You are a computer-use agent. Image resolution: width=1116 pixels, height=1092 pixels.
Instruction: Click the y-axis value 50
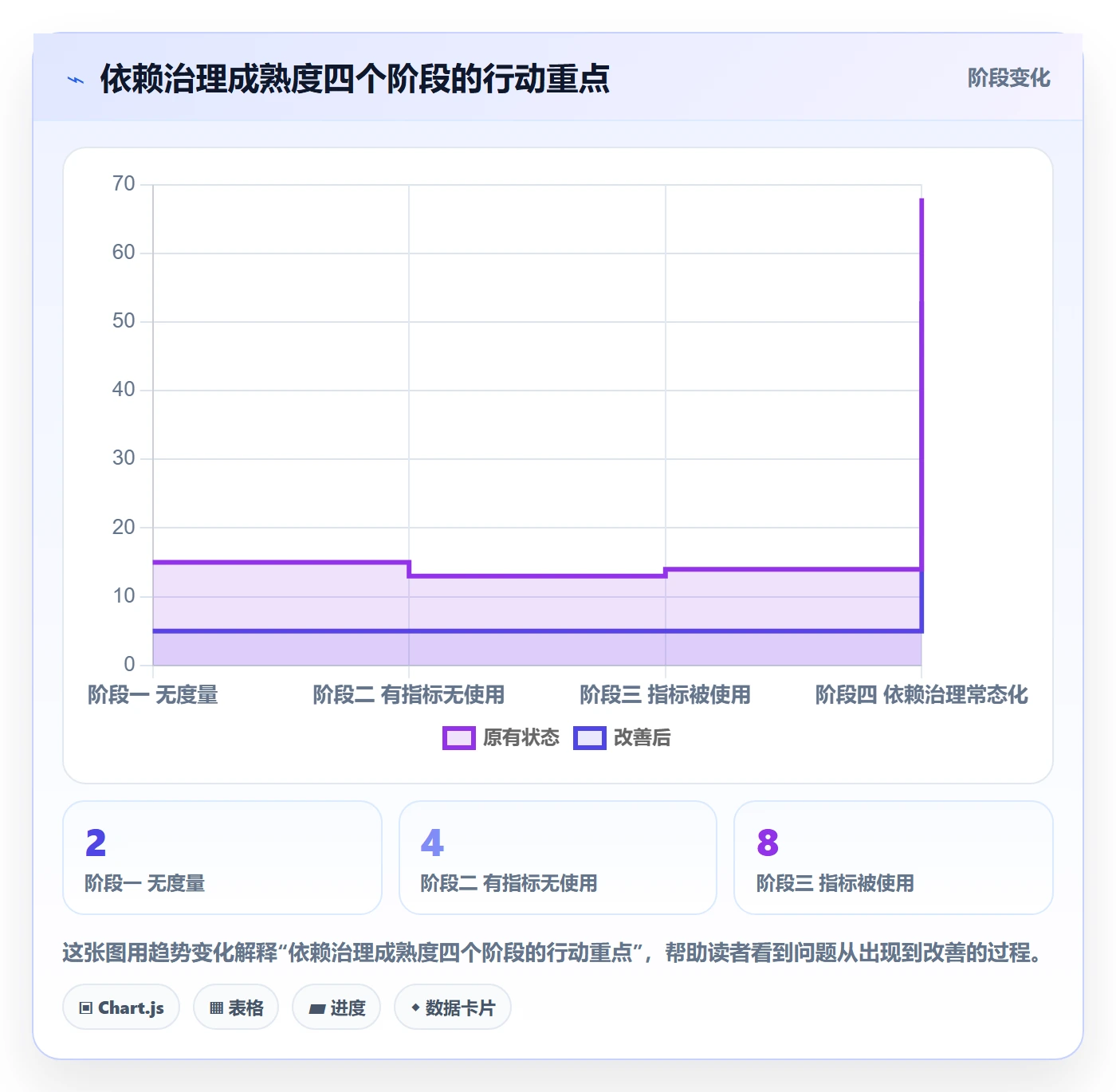tap(124, 321)
